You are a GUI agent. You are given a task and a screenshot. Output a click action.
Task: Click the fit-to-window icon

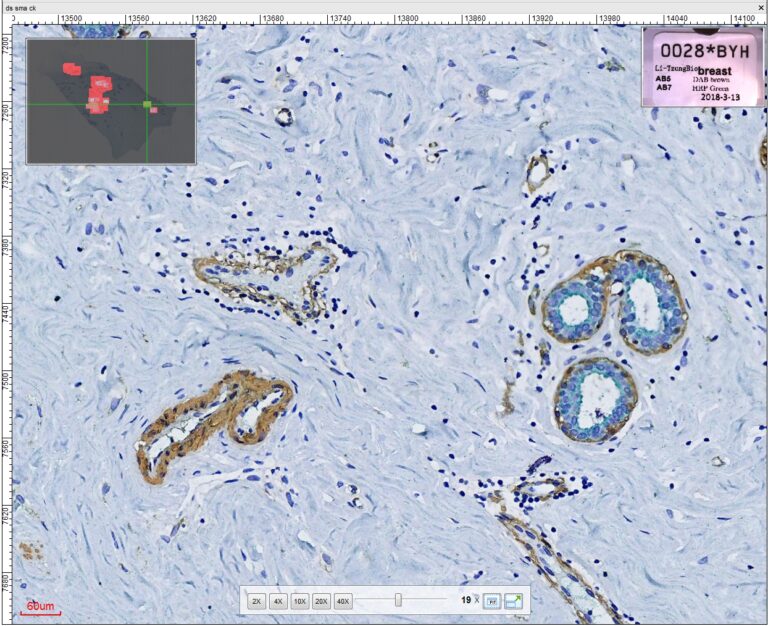click(492, 601)
